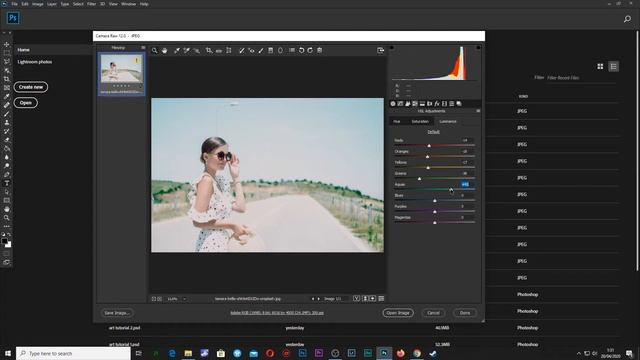Switch to the Hue tab
This screenshot has width=640, height=360.
point(397,122)
